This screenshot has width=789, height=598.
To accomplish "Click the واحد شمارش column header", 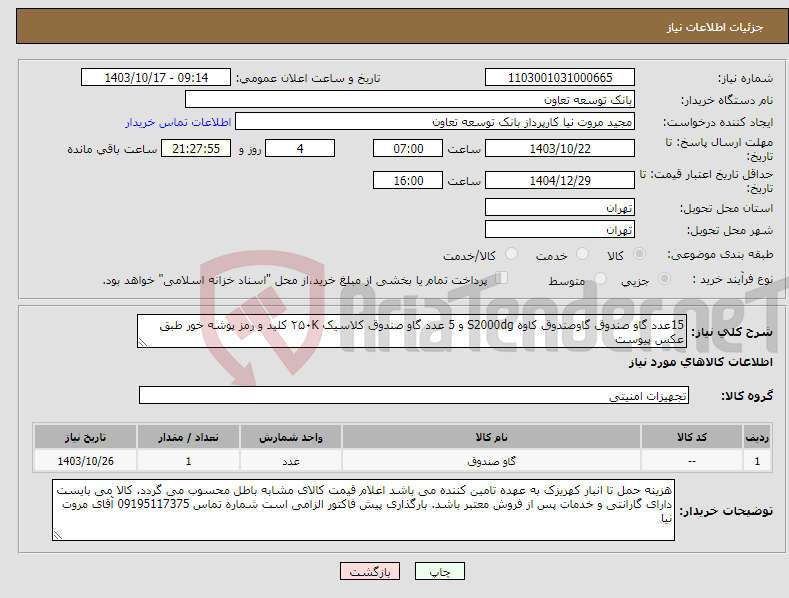I will (x=291, y=437).
